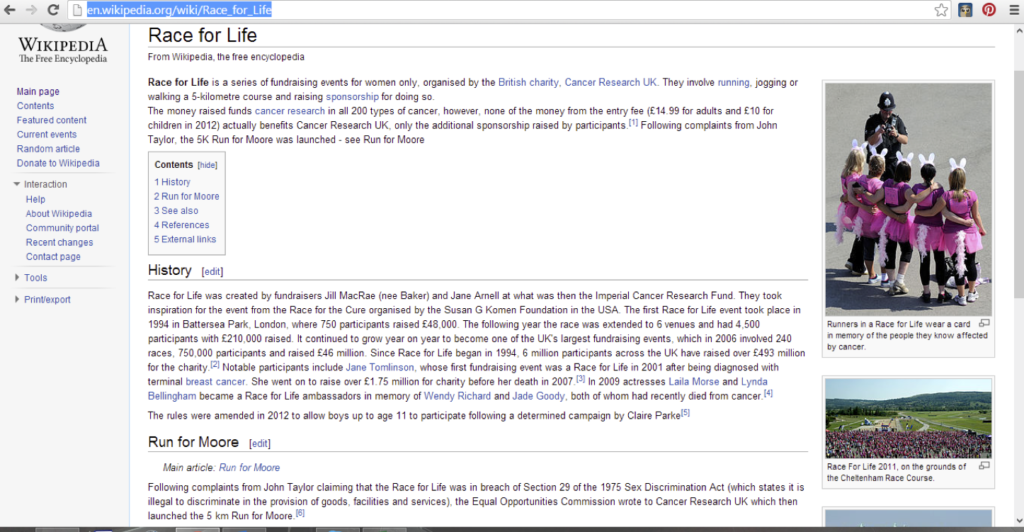Hide the Contents table
The height and width of the screenshot is (532, 1024).
coord(208,165)
